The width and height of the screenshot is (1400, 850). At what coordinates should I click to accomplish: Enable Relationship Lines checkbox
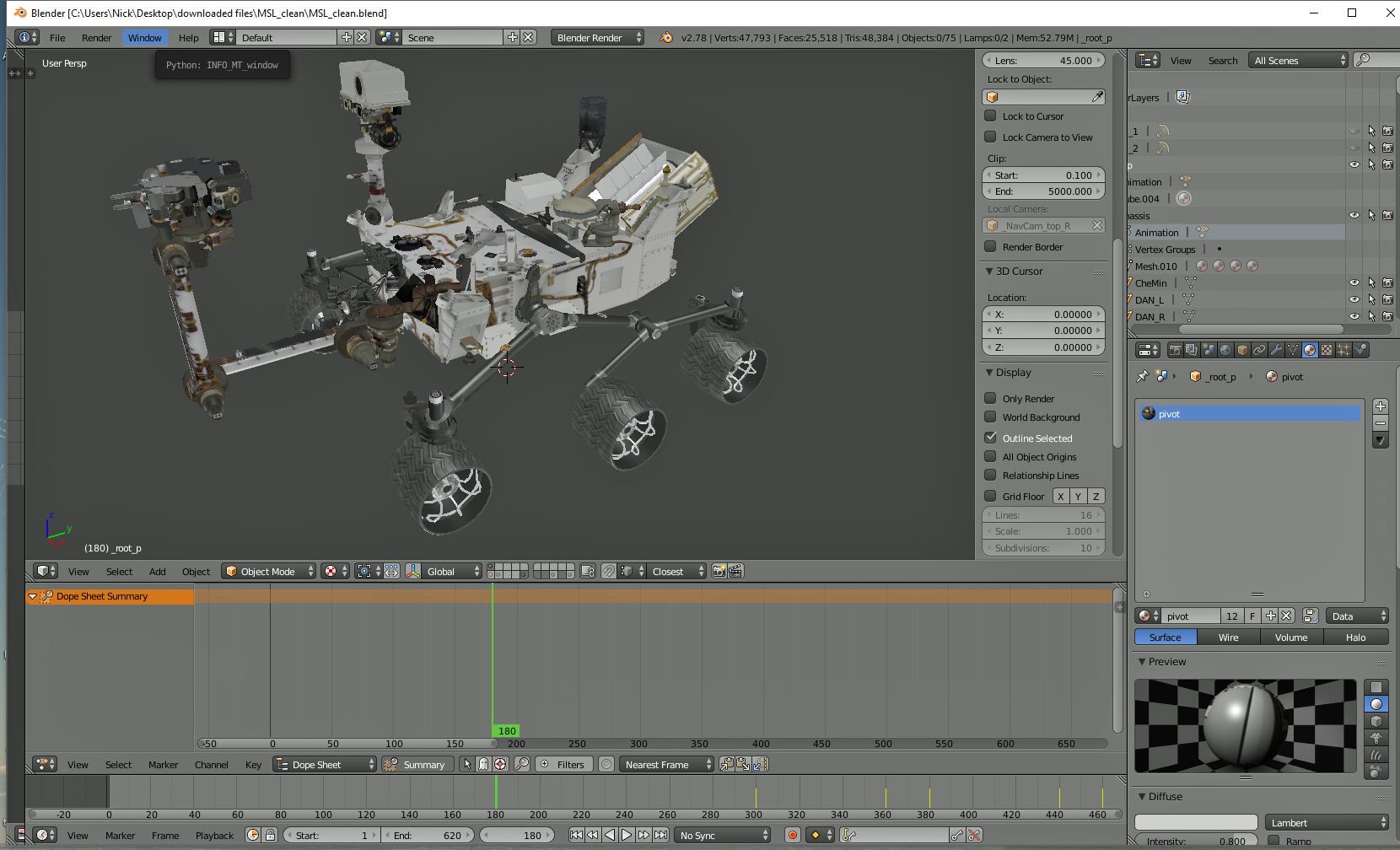click(x=991, y=475)
